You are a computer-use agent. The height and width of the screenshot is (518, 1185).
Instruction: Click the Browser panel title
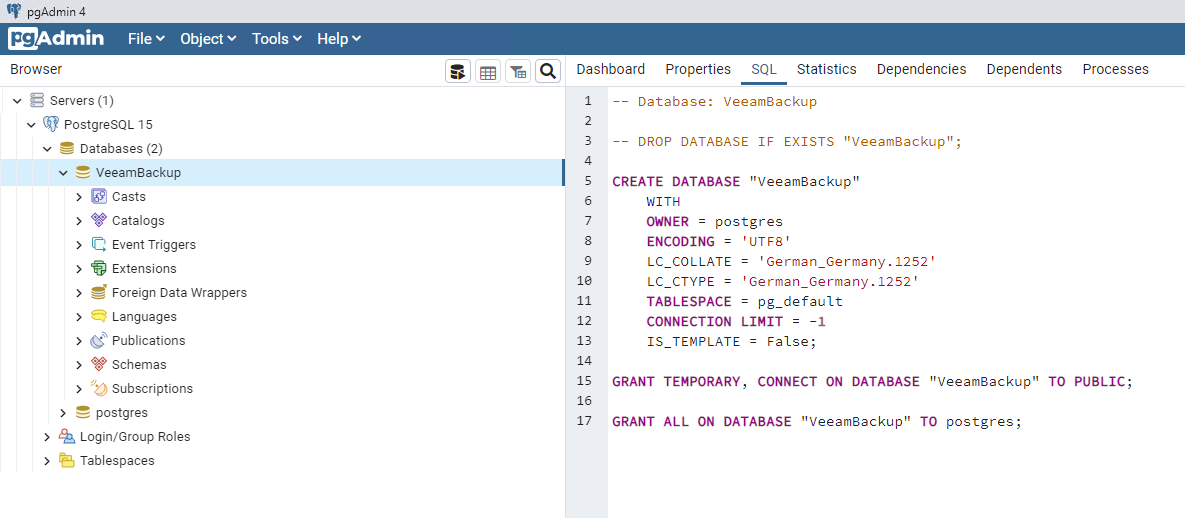36,70
